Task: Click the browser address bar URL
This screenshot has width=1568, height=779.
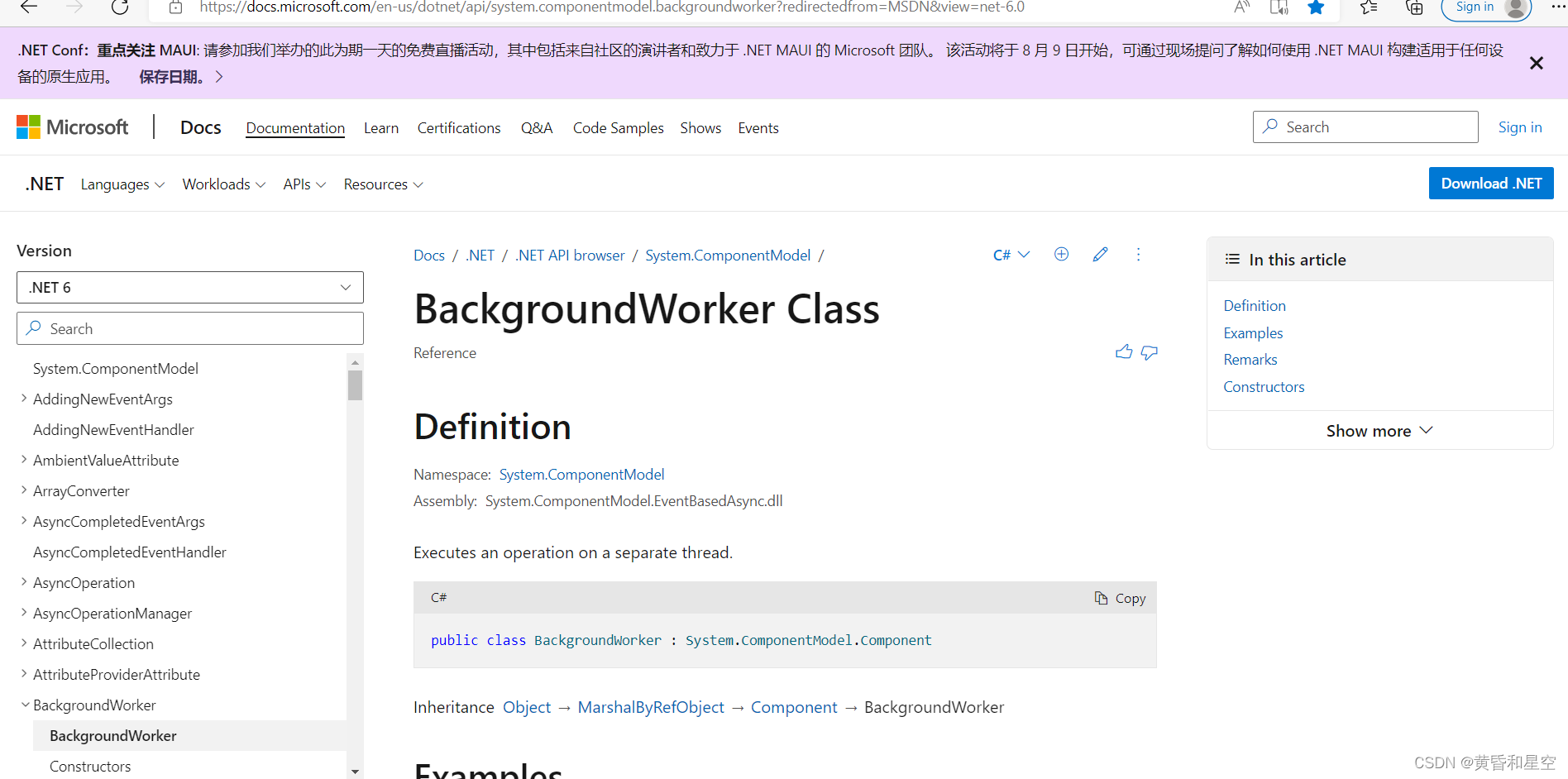Action: coord(612,7)
